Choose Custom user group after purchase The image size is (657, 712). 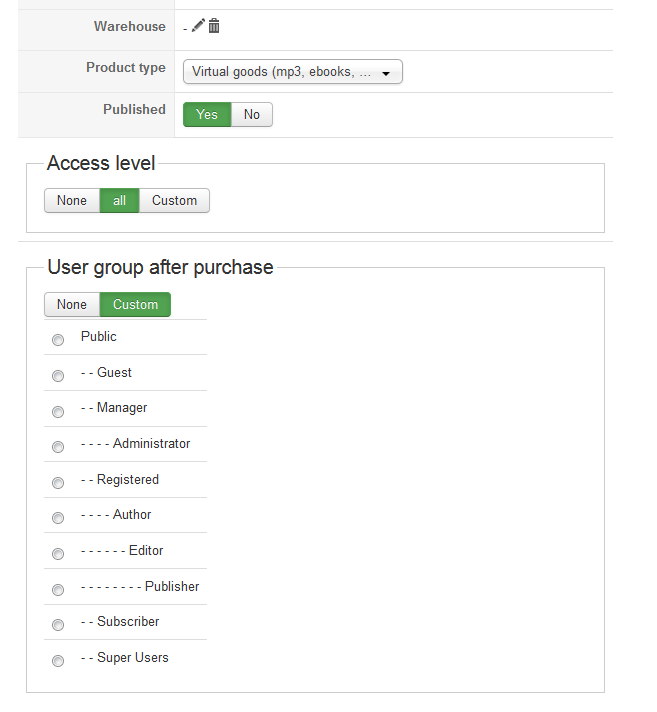[135, 305]
